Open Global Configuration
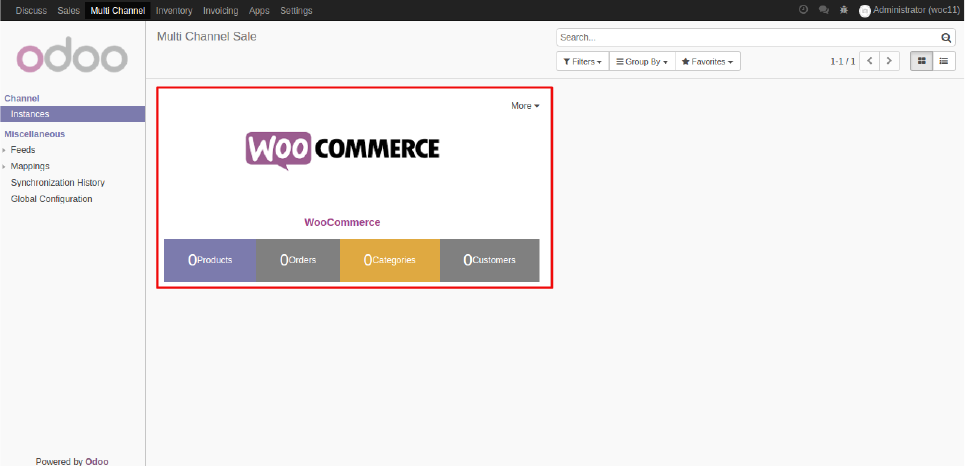 tap(52, 199)
